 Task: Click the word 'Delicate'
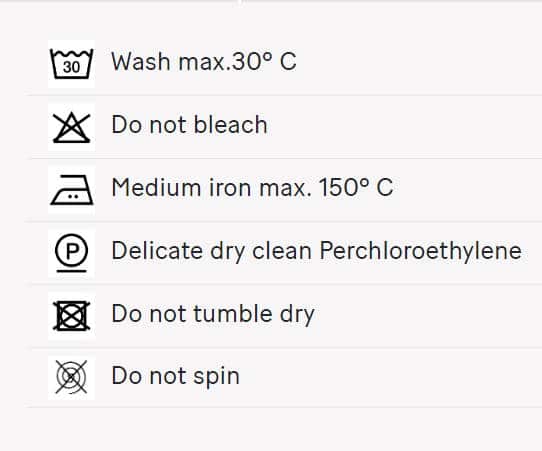(157, 251)
